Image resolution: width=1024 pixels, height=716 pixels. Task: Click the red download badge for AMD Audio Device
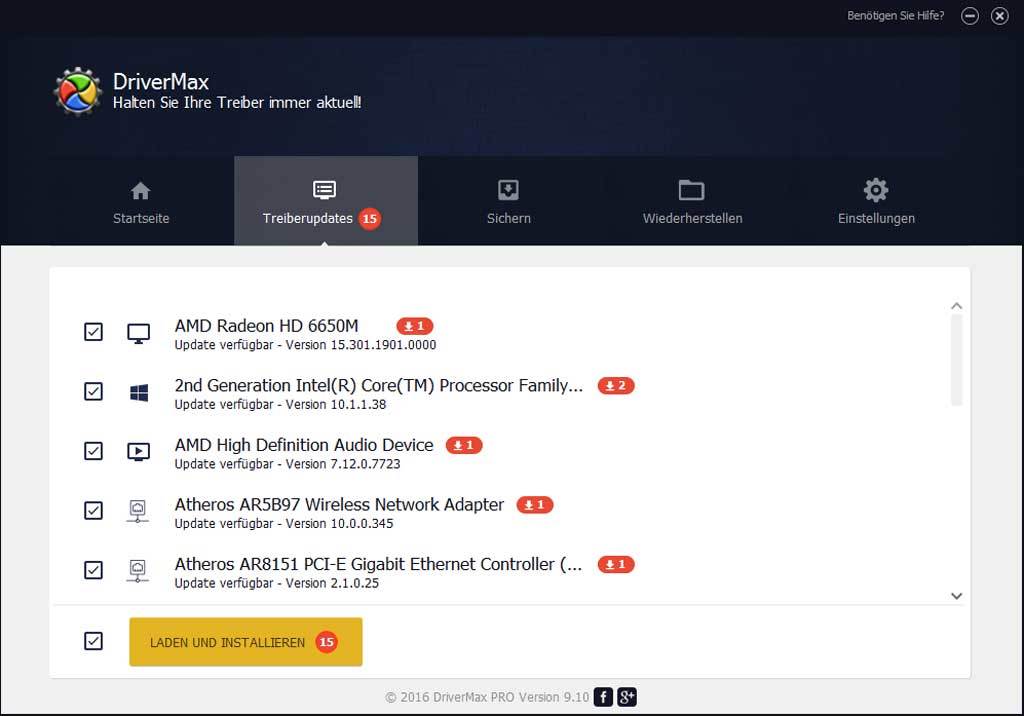(464, 445)
